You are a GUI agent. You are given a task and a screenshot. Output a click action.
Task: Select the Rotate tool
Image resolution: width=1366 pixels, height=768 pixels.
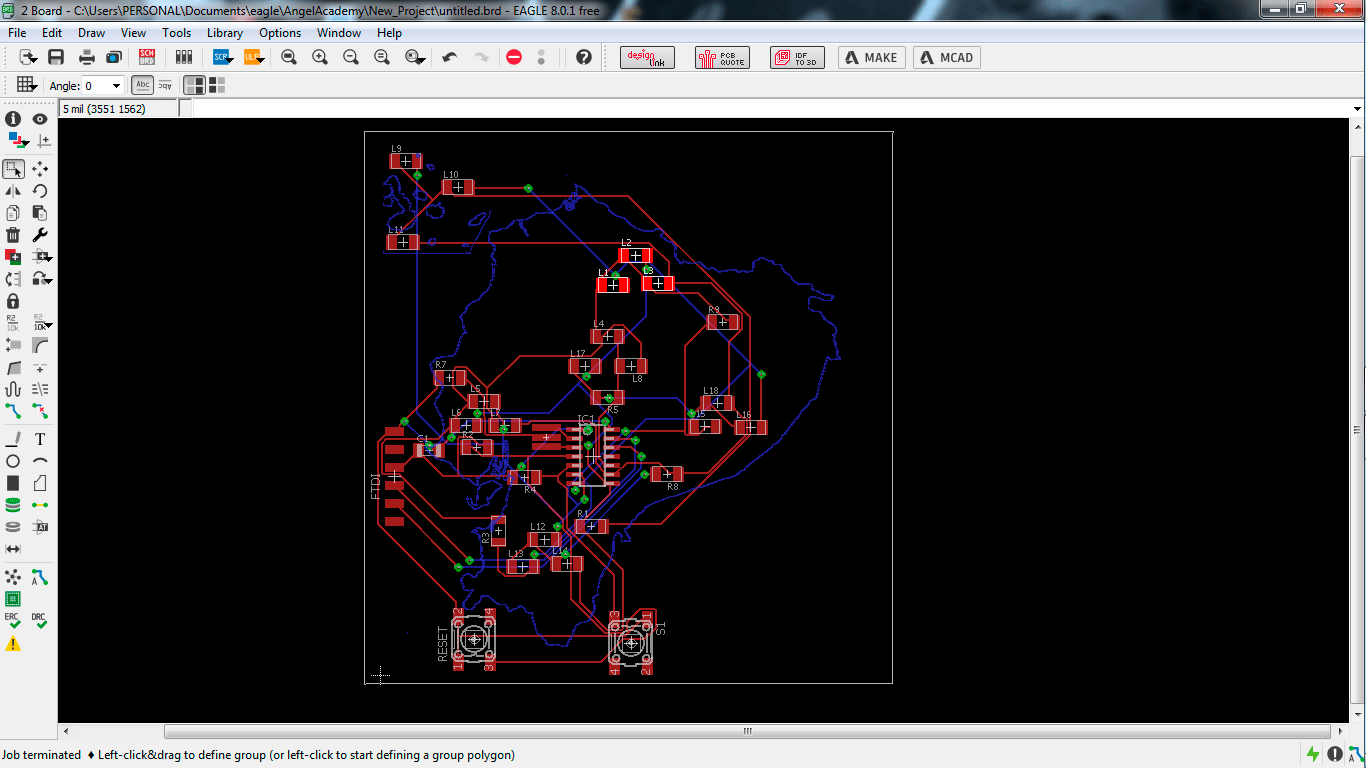[x=40, y=191]
